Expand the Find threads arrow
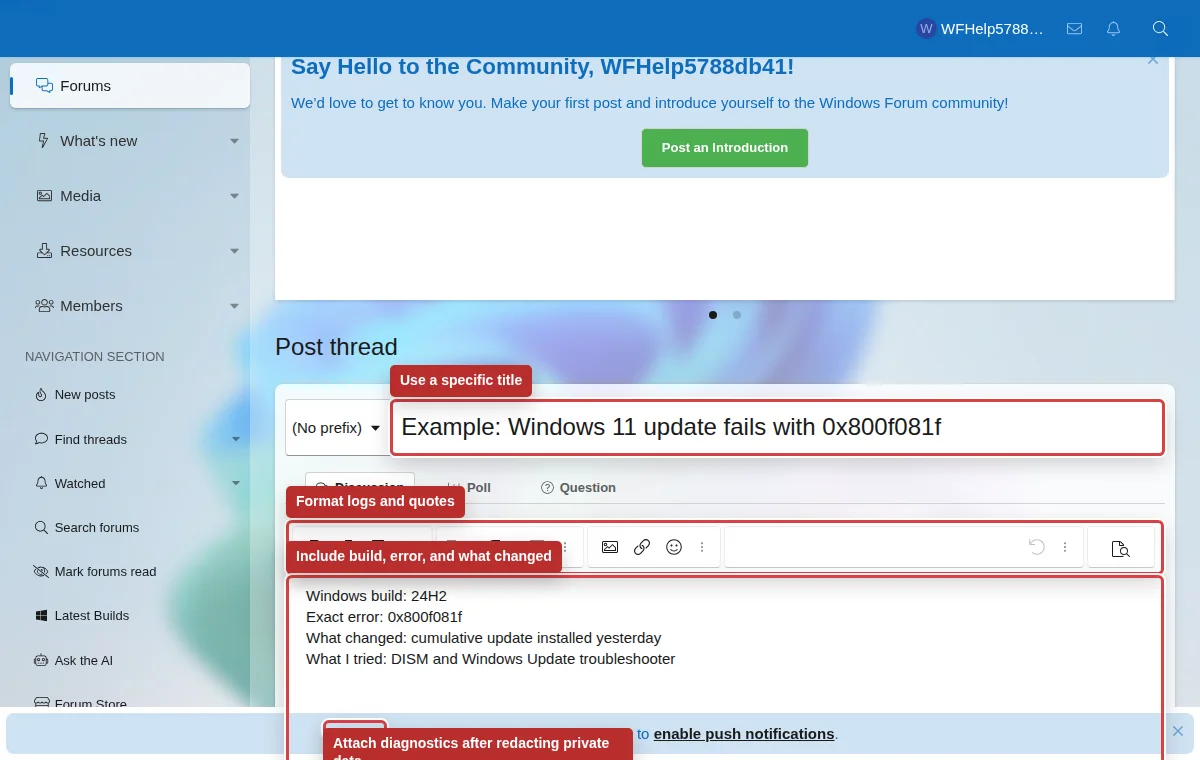This screenshot has width=1200, height=760. click(x=236, y=439)
